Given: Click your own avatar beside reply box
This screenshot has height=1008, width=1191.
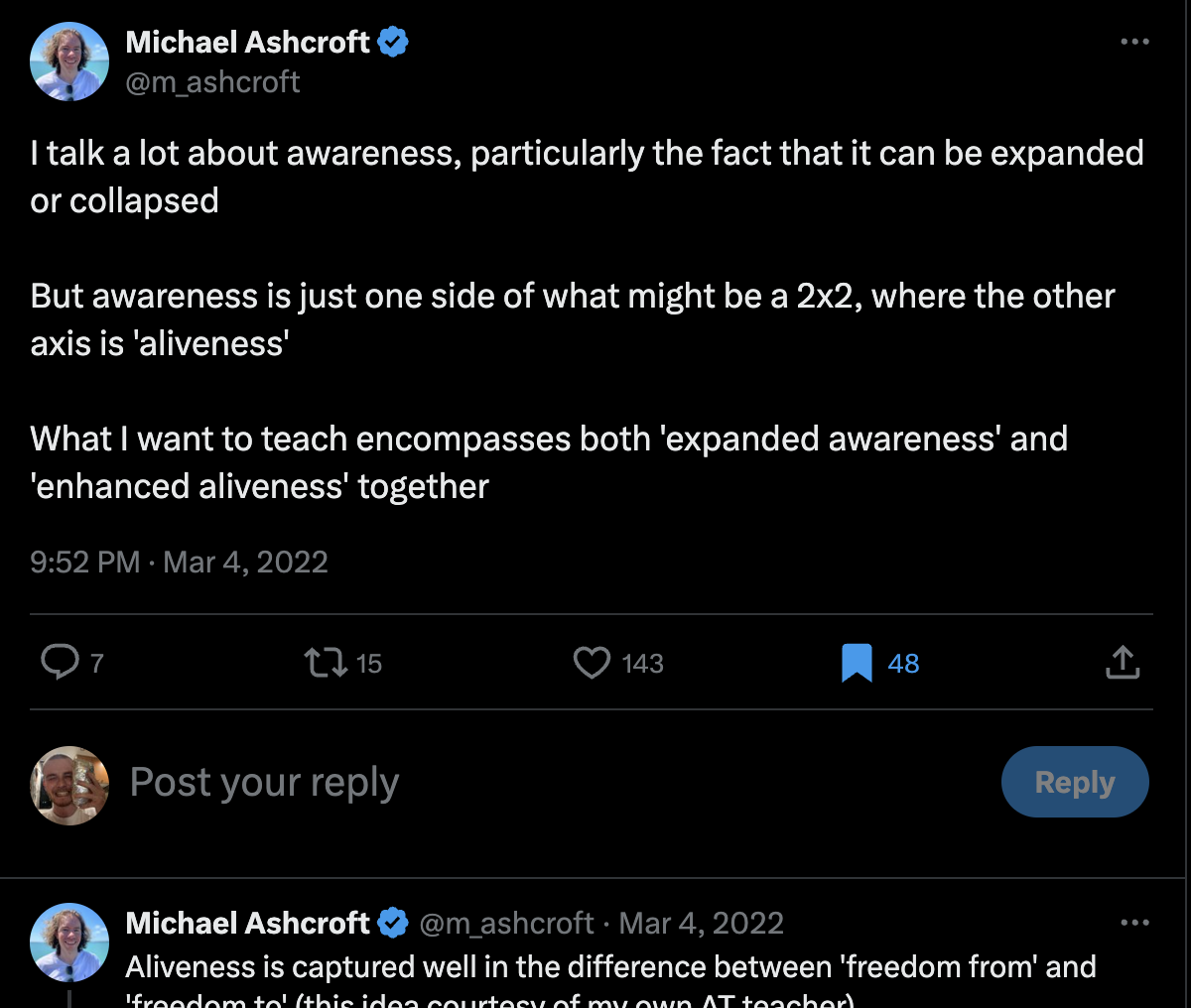Looking at the screenshot, I should coord(69,785).
